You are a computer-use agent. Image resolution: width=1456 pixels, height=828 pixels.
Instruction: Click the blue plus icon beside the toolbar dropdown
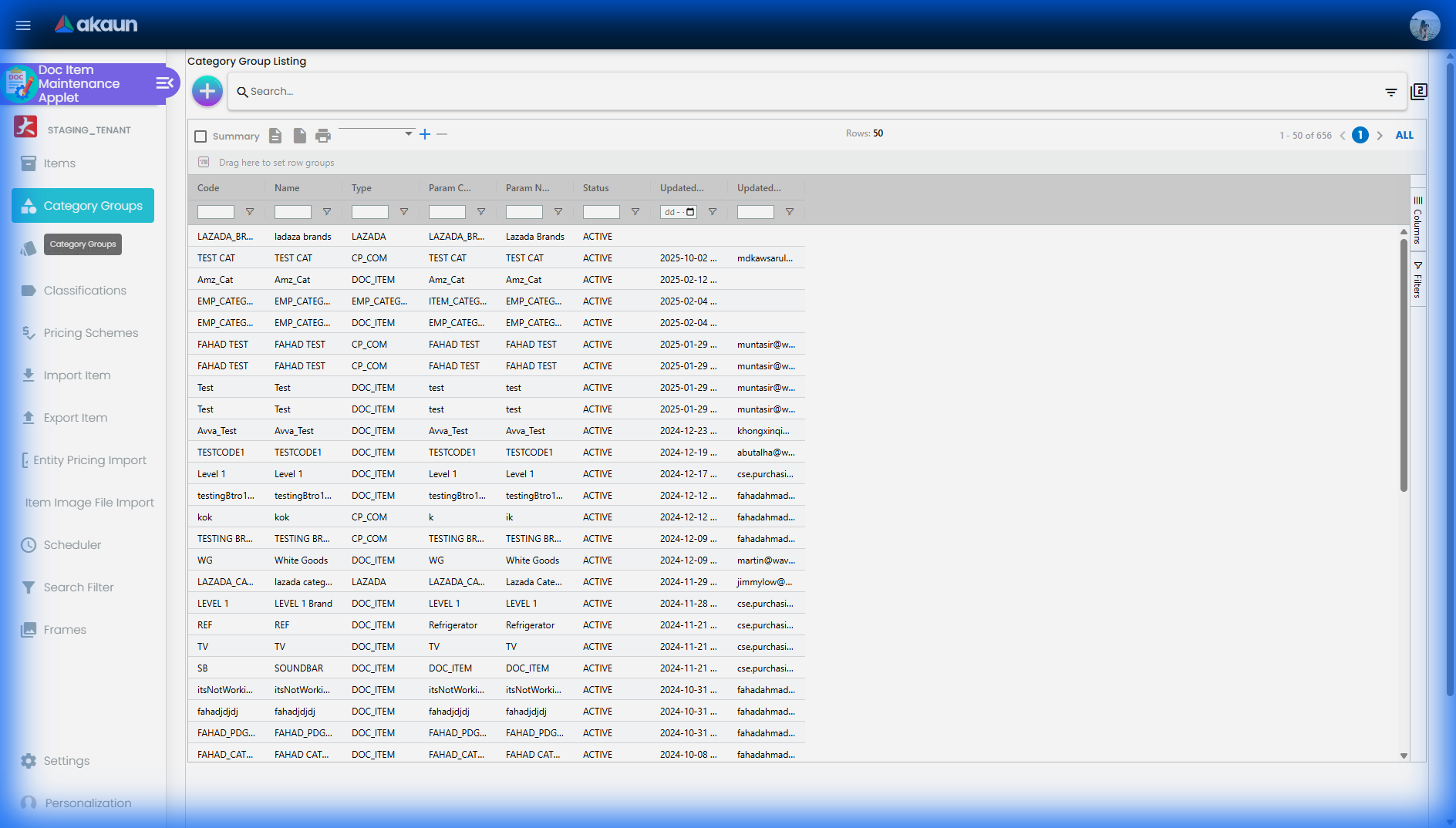[425, 134]
